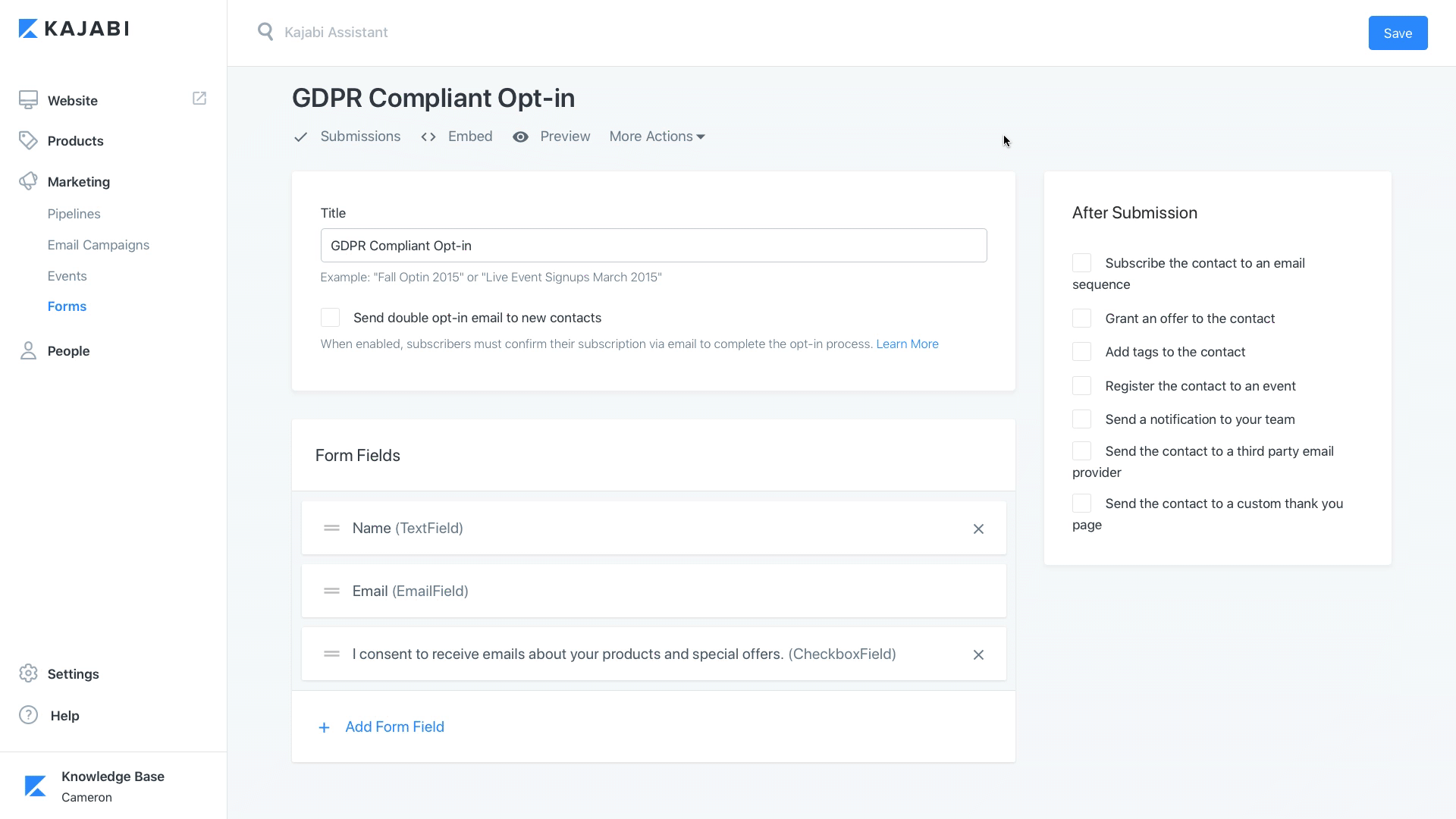Open Knowledge Base account switcher
This screenshot has width=1456, height=819.
(112, 786)
